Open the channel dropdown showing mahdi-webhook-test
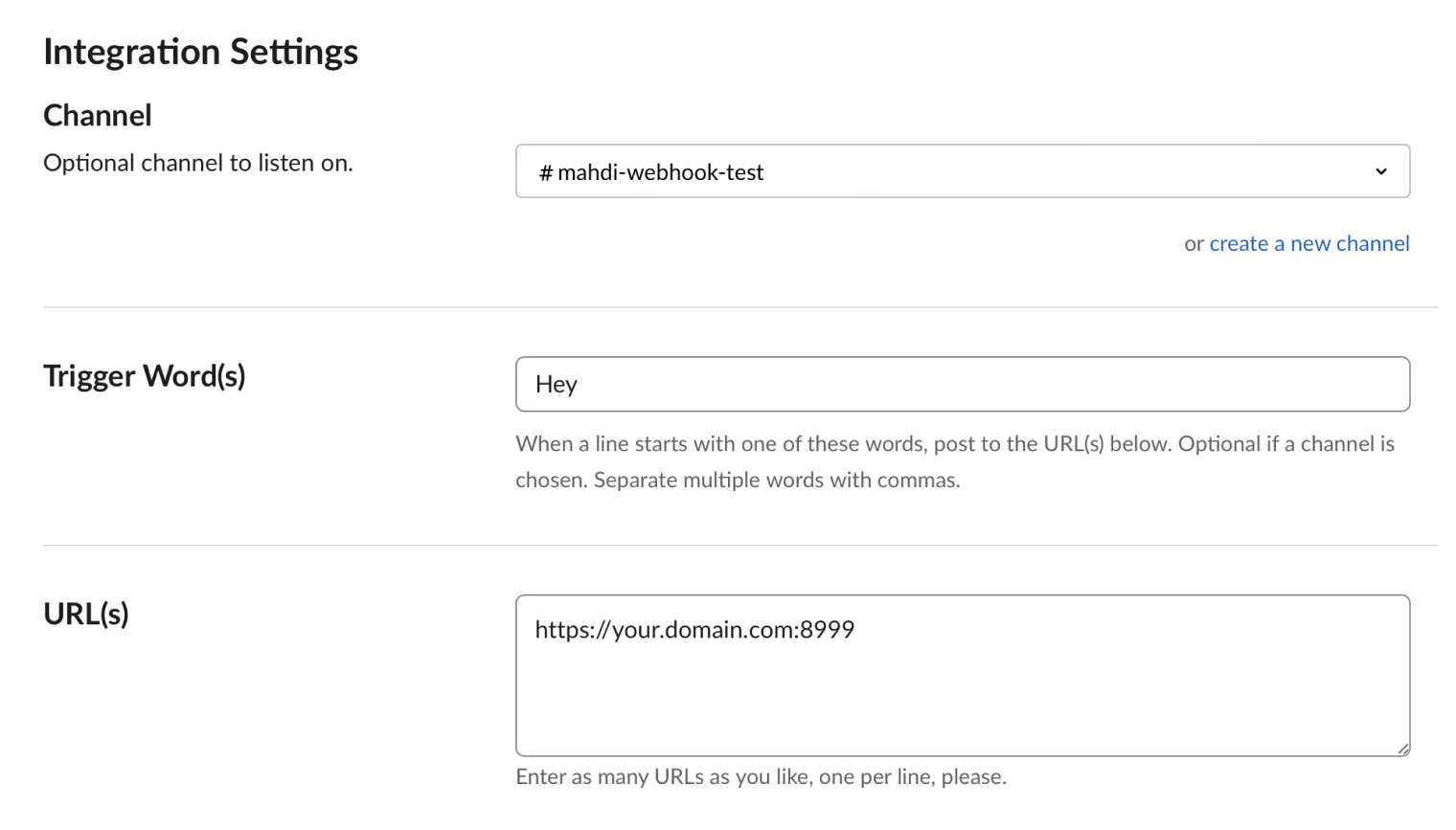1456x830 pixels. [x=962, y=171]
